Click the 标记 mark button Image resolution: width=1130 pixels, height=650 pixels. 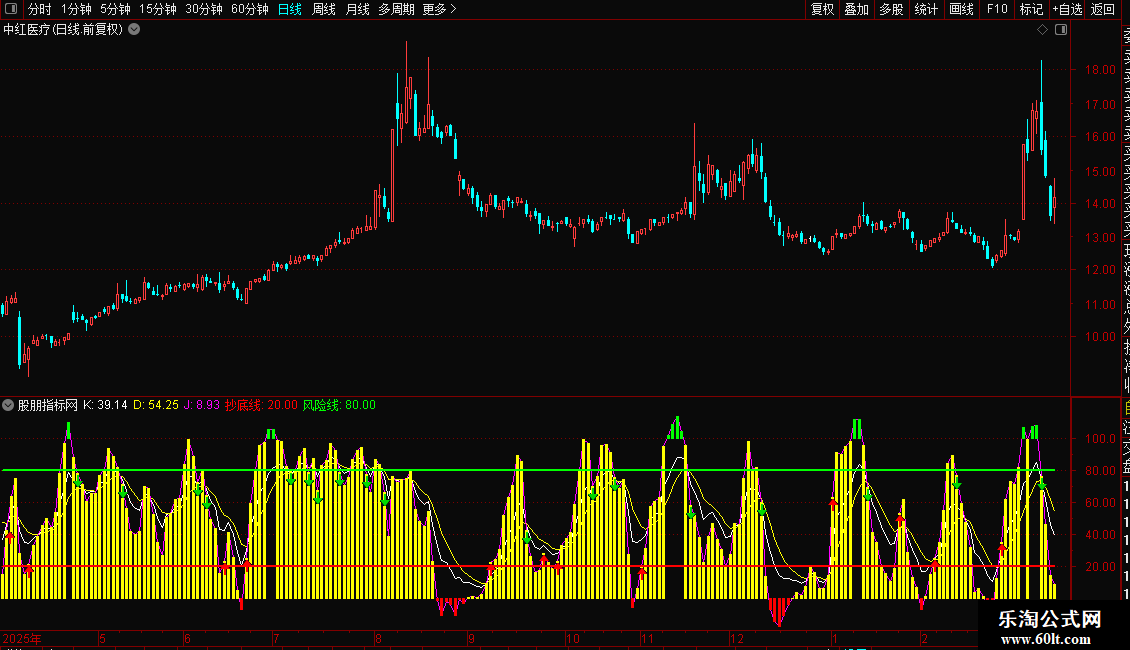pos(1031,9)
